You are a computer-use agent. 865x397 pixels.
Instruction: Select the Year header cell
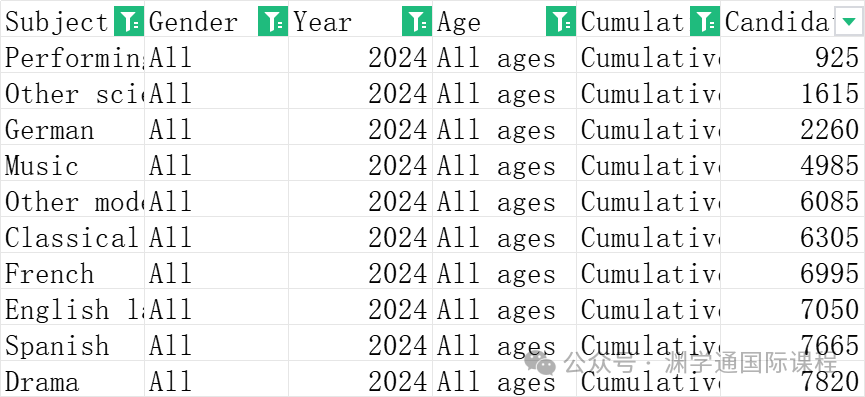(x=360, y=22)
